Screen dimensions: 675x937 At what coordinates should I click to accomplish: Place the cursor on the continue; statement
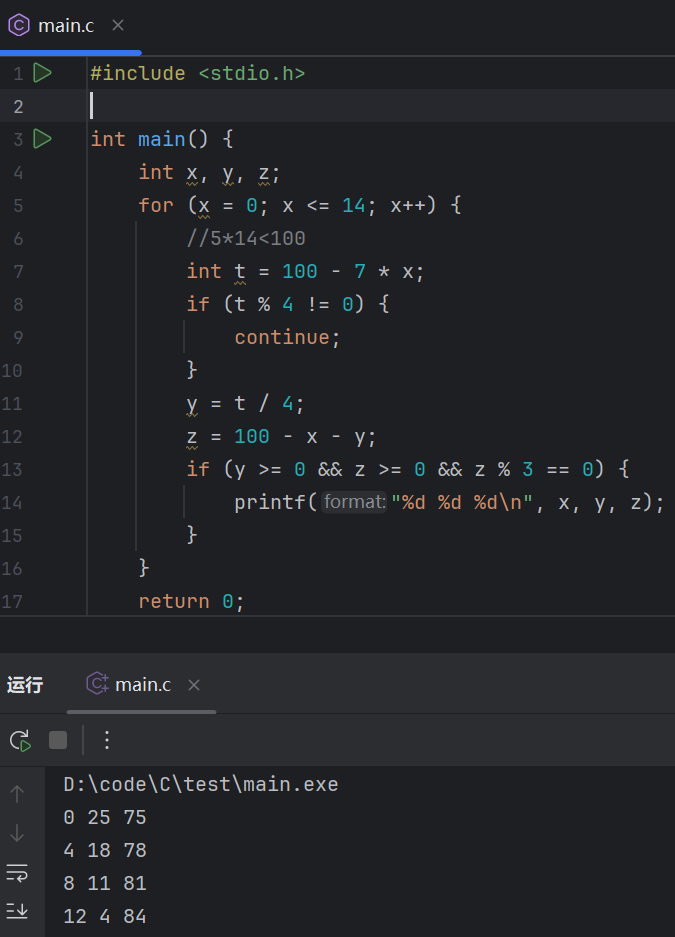click(x=287, y=337)
